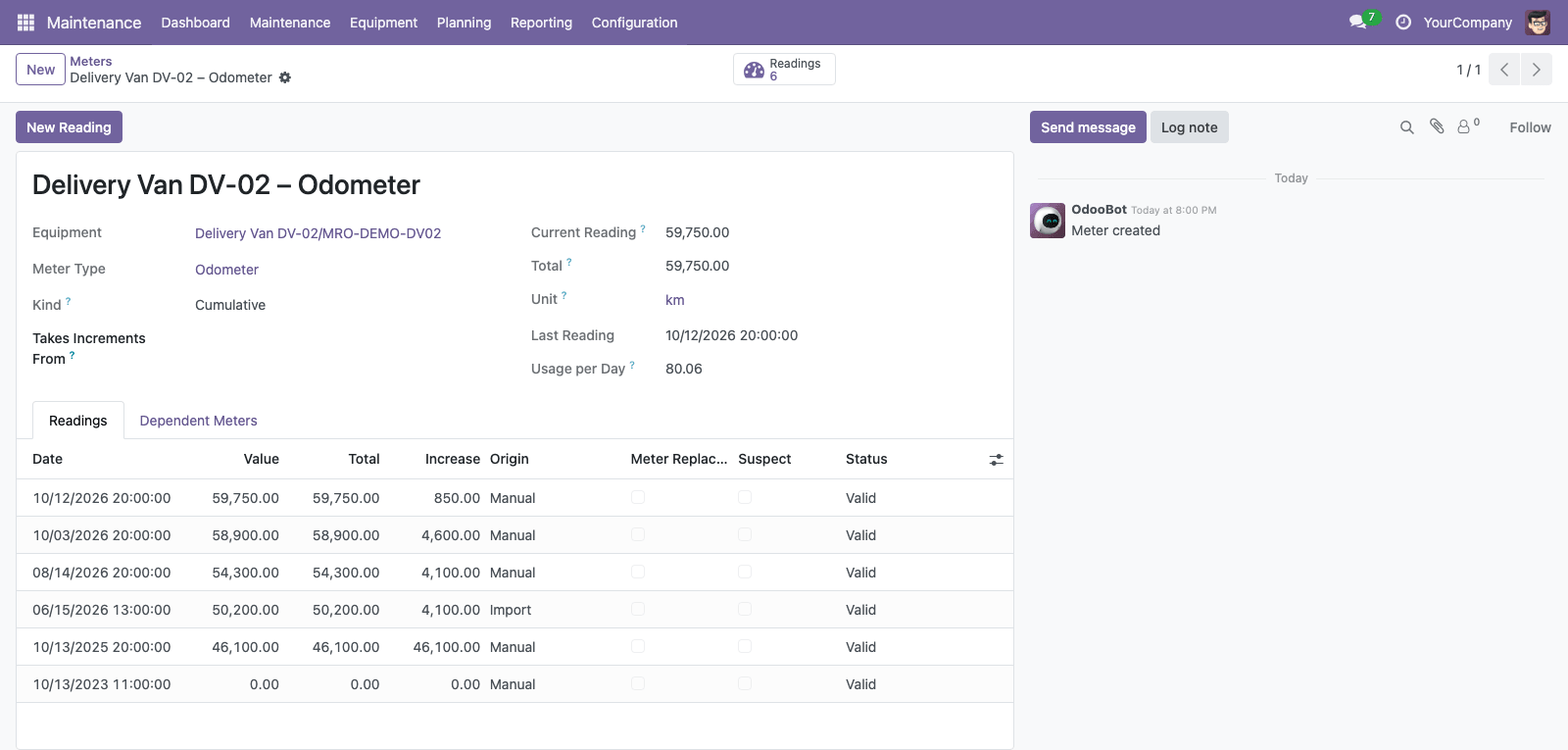Attach a file using paperclip icon
This screenshot has width=1568, height=750.
(1437, 126)
